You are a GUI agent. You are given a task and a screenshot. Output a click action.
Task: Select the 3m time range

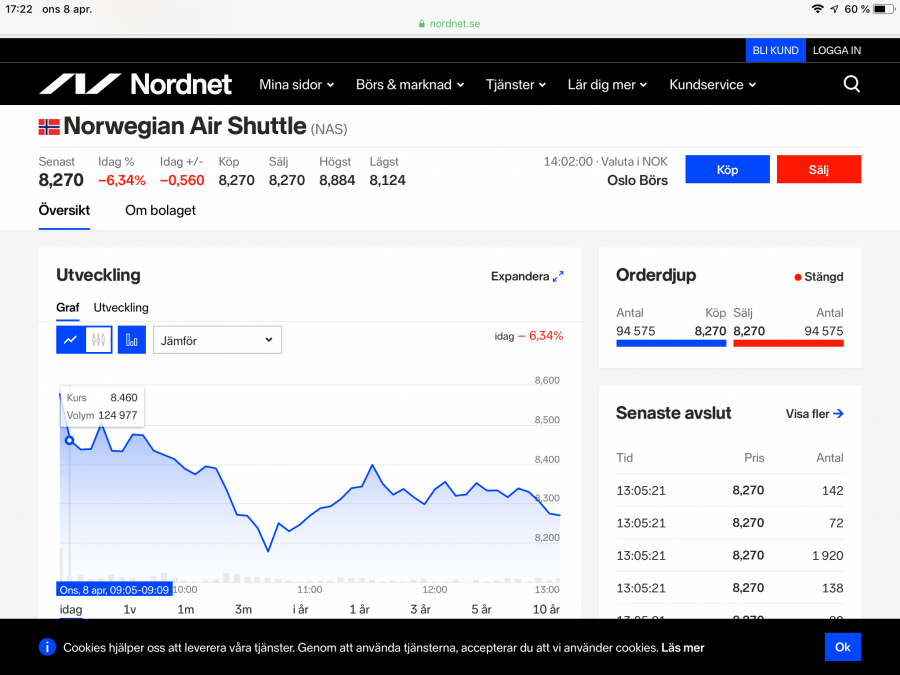tap(243, 609)
